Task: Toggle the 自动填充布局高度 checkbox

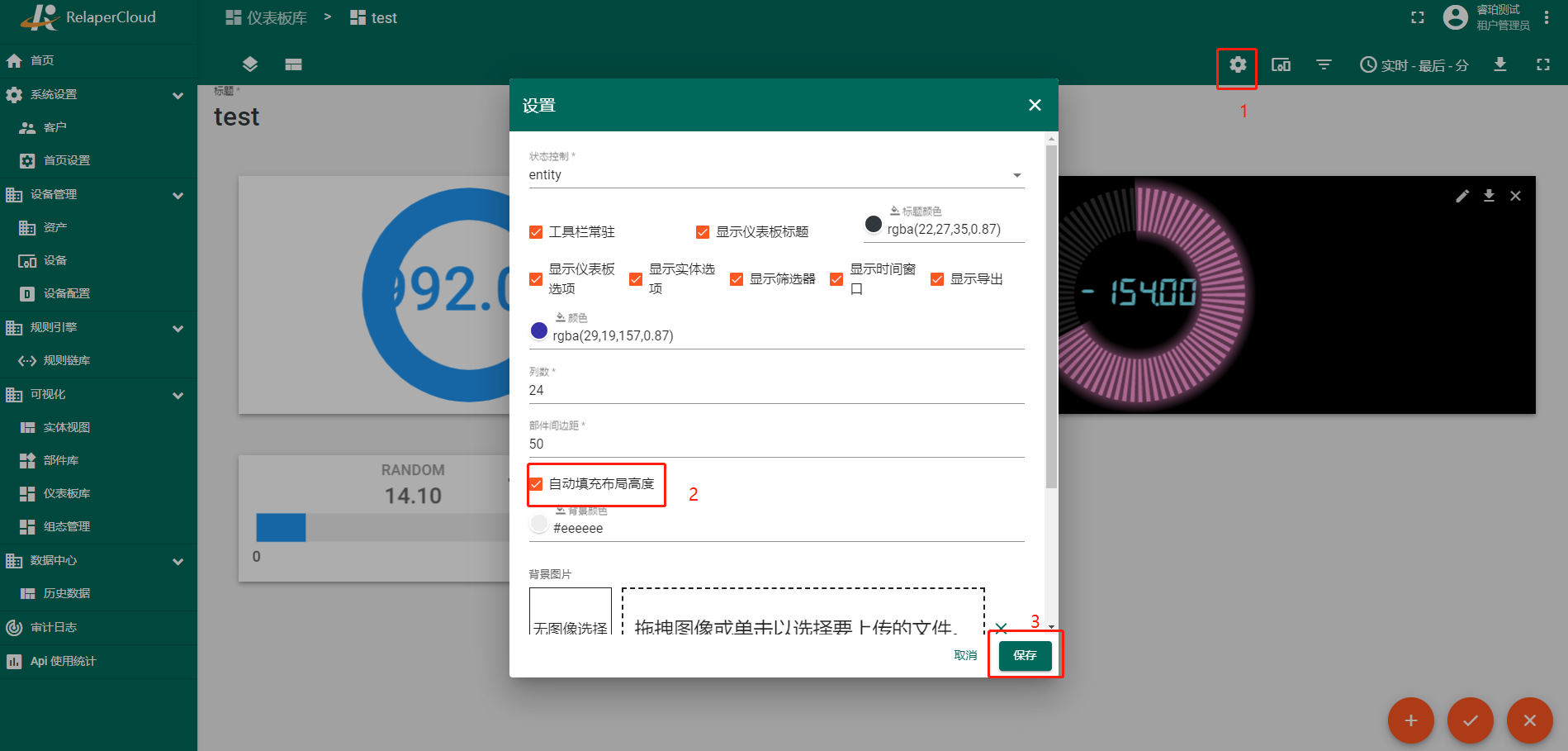Action: (x=536, y=484)
